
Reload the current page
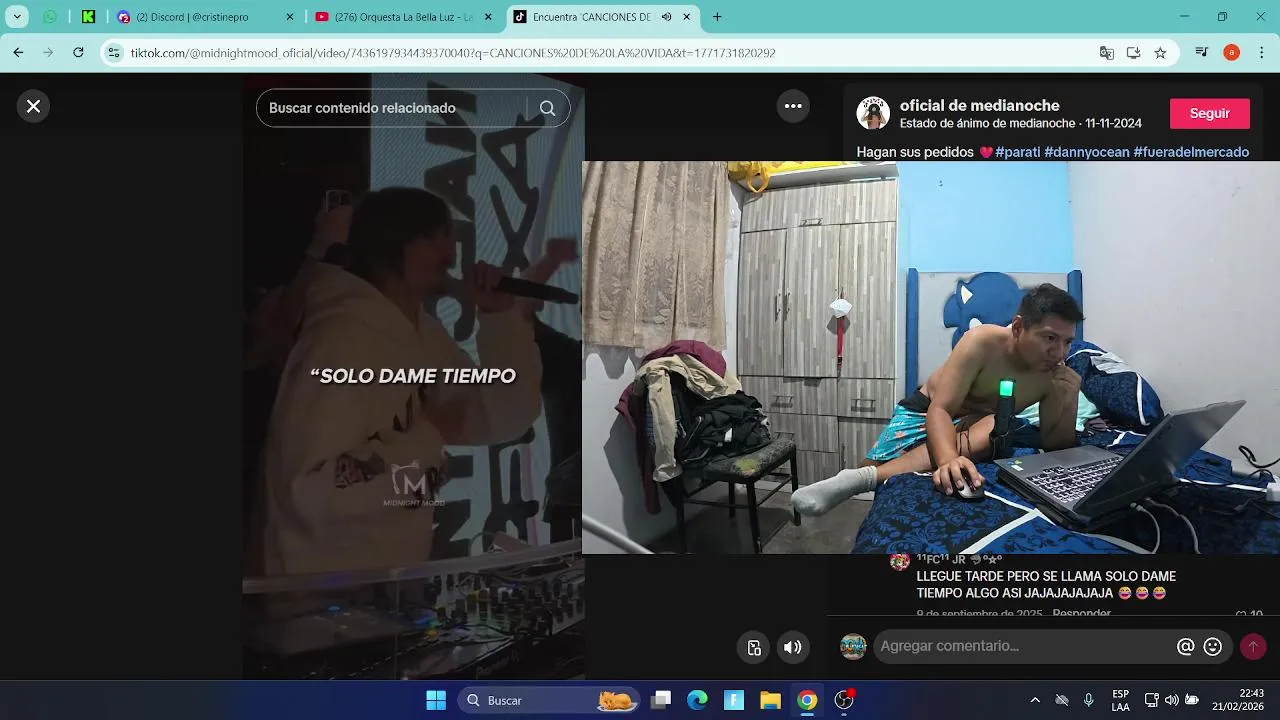pos(78,53)
